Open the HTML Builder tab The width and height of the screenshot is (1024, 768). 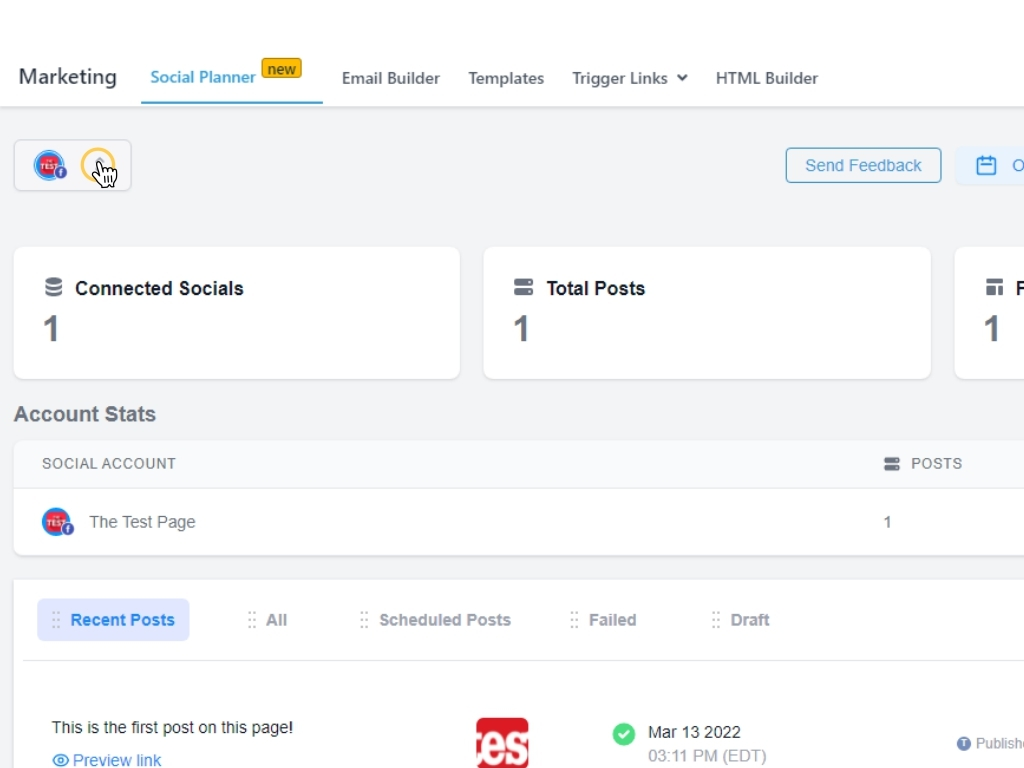(767, 78)
